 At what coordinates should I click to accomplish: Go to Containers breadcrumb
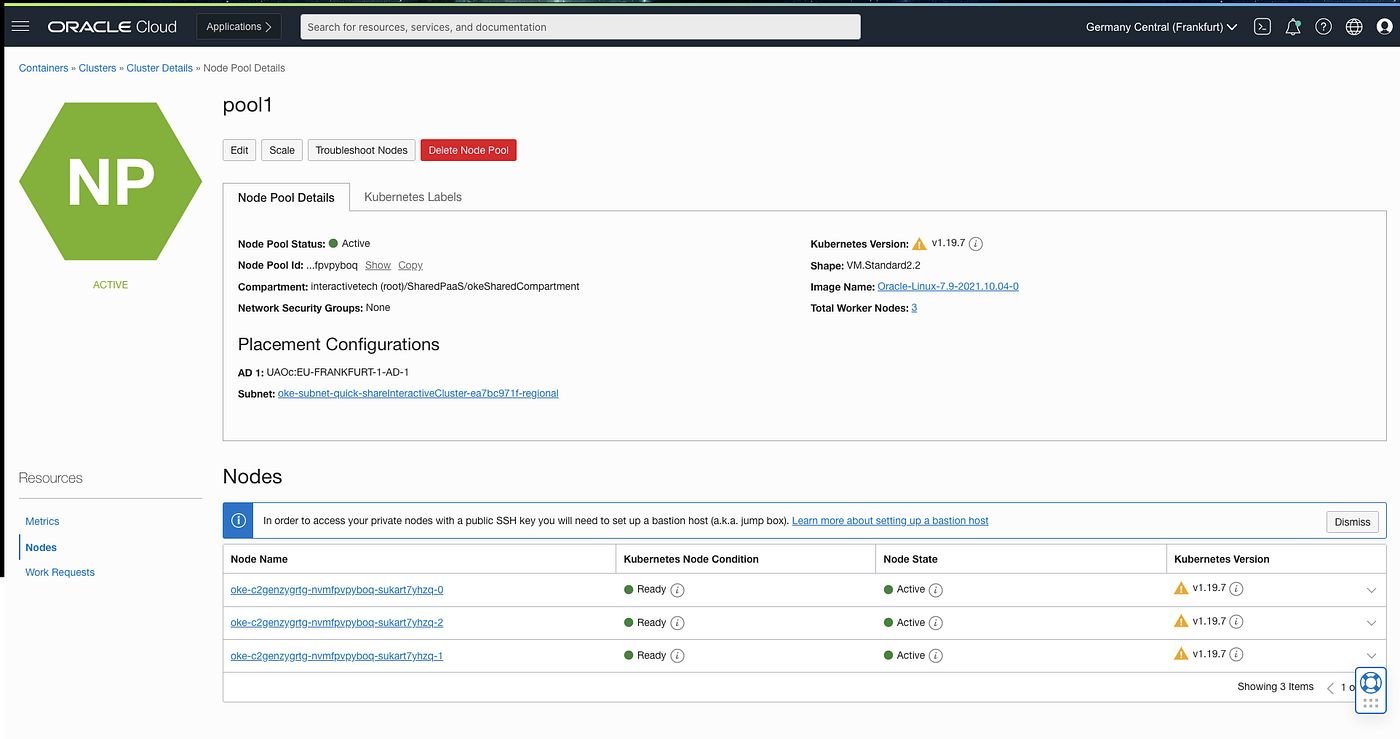pos(43,68)
